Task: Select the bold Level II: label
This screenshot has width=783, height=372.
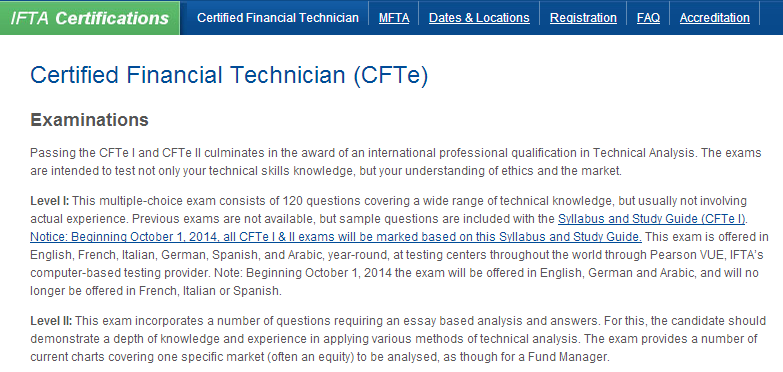Action: 51,320
